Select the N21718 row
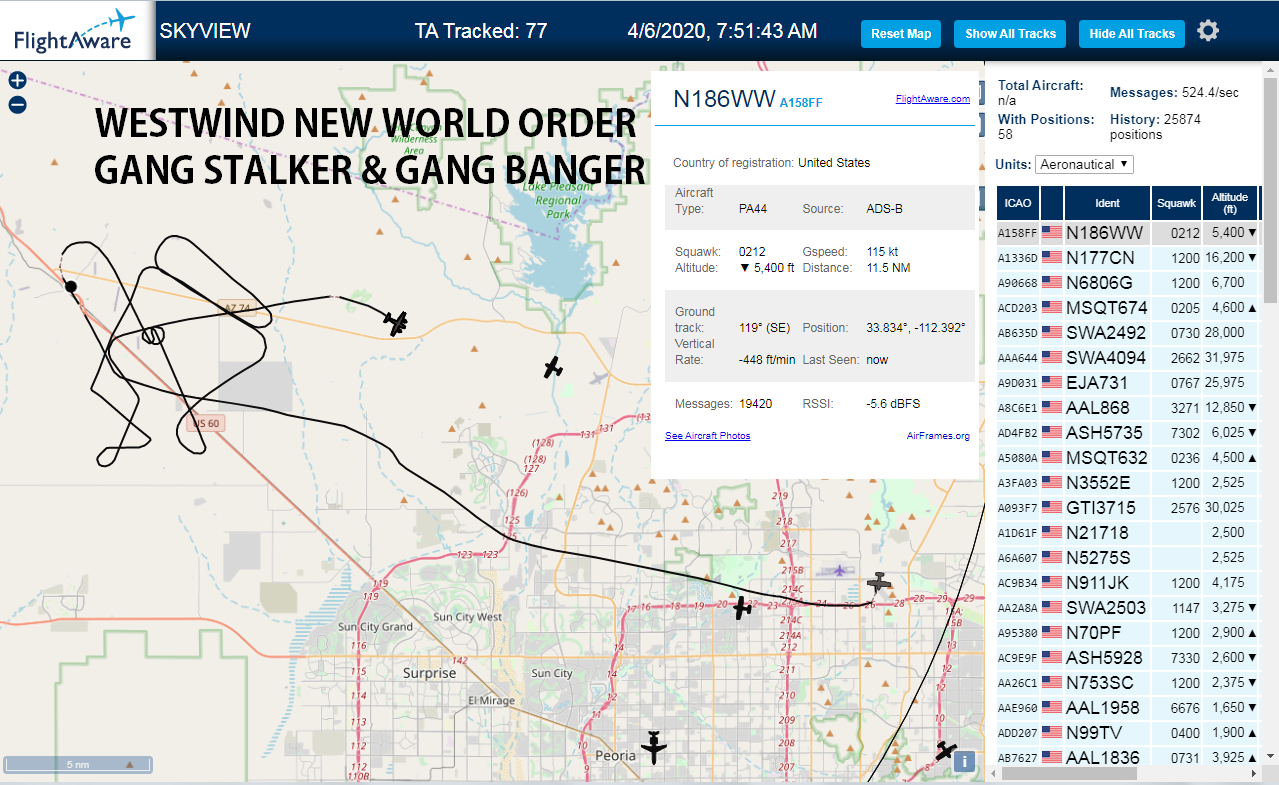The width and height of the screenshot is (1279, 785). [1128, 532]
